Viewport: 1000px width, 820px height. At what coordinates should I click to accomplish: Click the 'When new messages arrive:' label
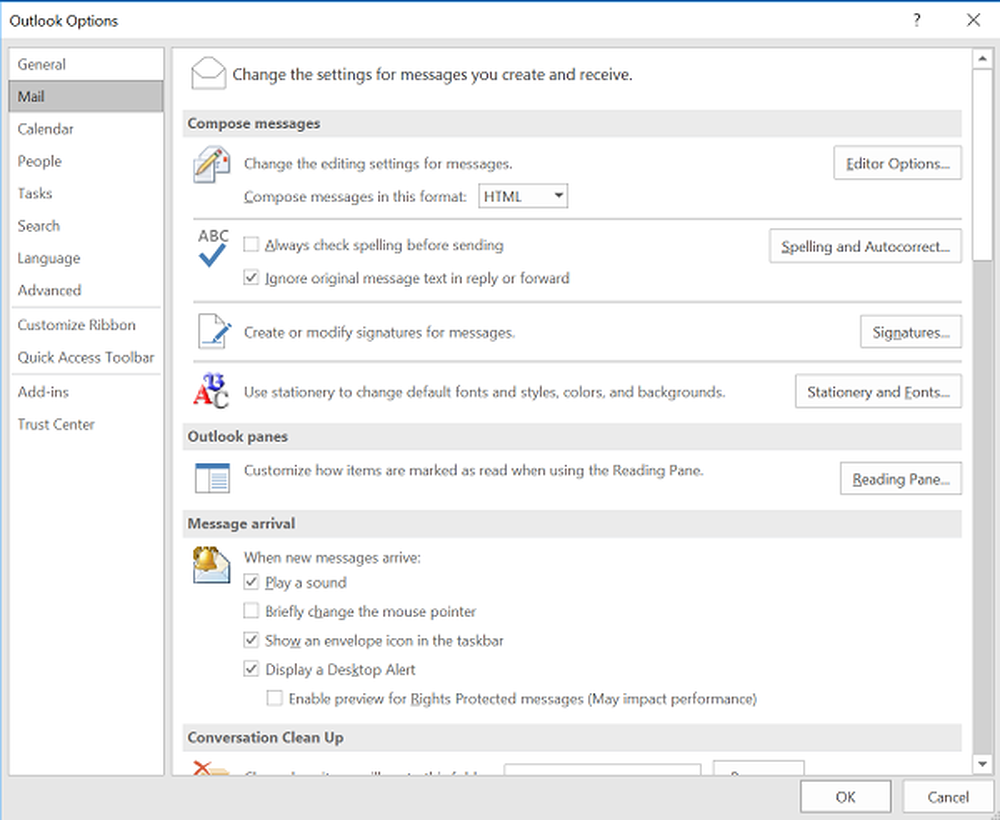332,558
